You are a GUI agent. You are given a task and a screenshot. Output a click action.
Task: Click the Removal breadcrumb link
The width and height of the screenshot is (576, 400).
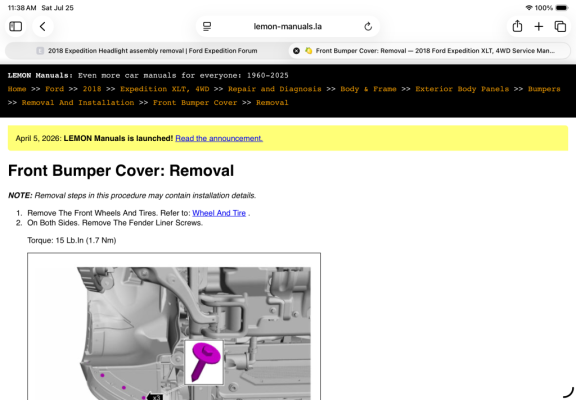click(272, 102)
